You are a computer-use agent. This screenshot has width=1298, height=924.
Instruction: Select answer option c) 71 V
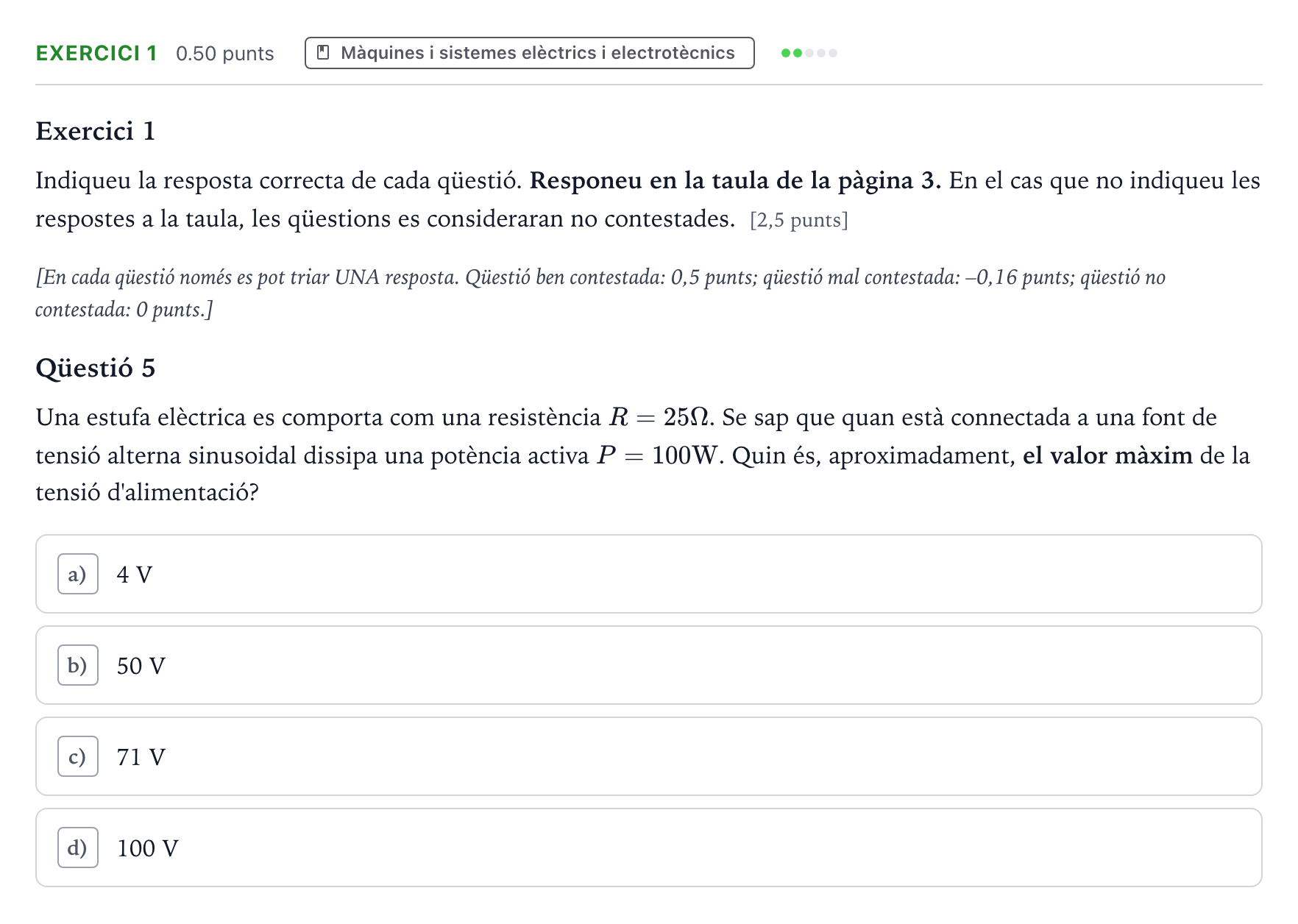tap(648, 756)
